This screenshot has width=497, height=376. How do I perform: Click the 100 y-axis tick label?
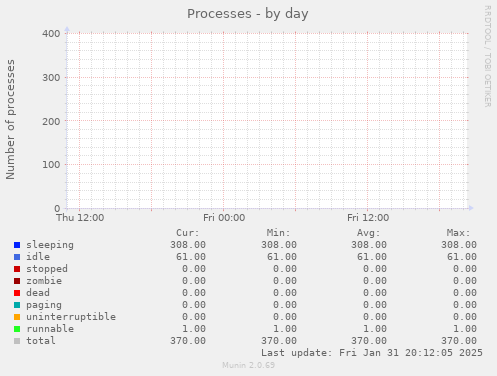(51, 165)
